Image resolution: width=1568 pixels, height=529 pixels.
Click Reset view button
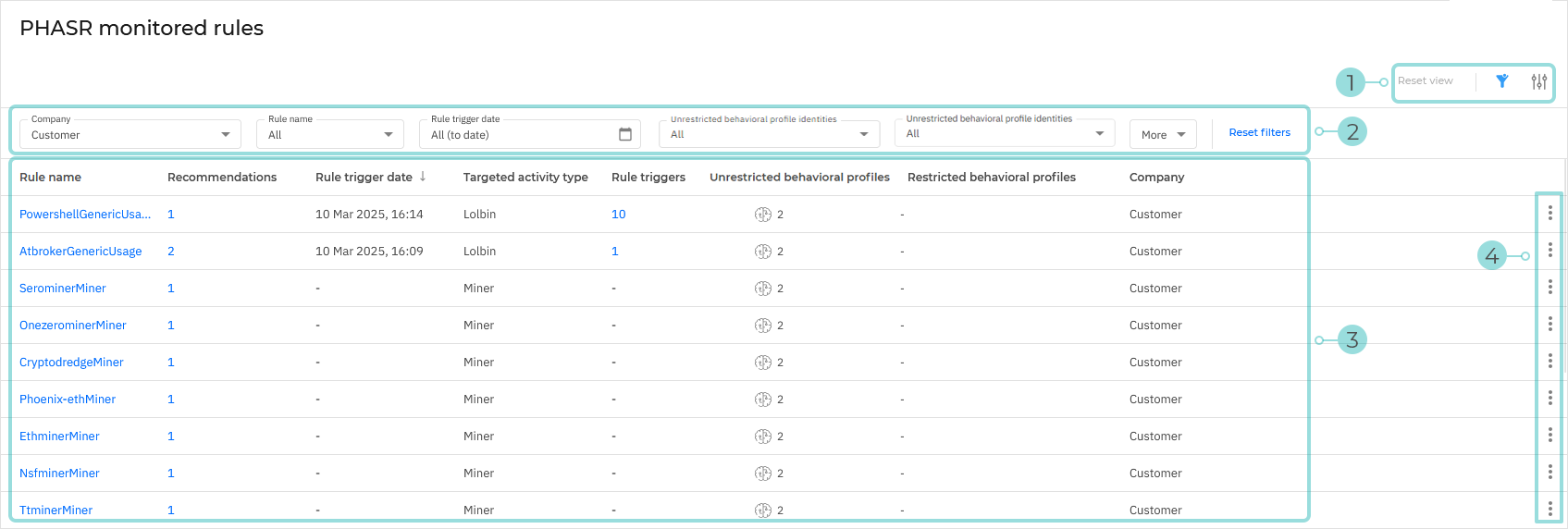1425,81
